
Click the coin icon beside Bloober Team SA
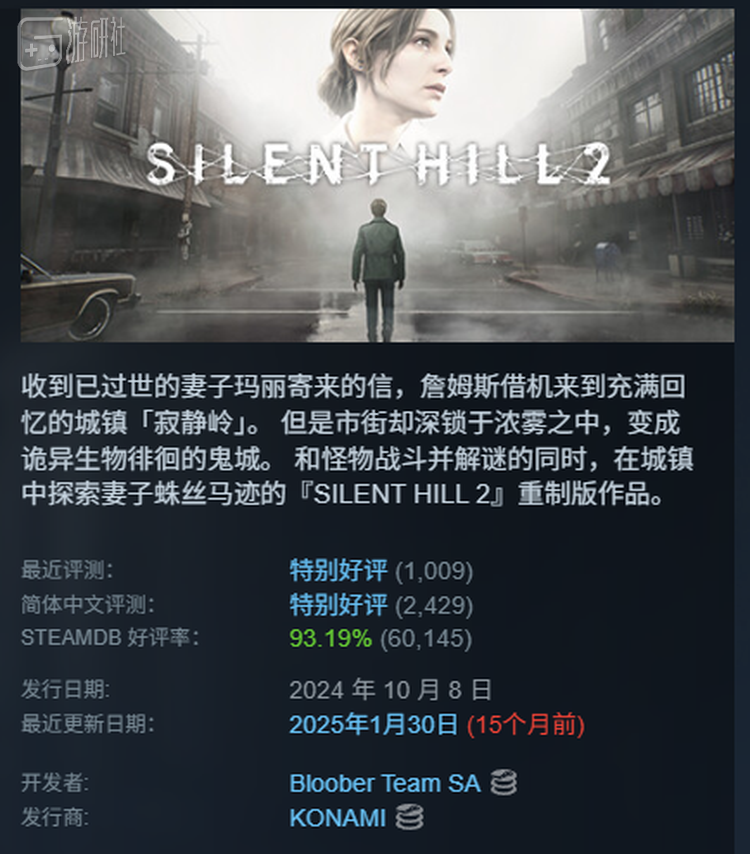(503, 783)
